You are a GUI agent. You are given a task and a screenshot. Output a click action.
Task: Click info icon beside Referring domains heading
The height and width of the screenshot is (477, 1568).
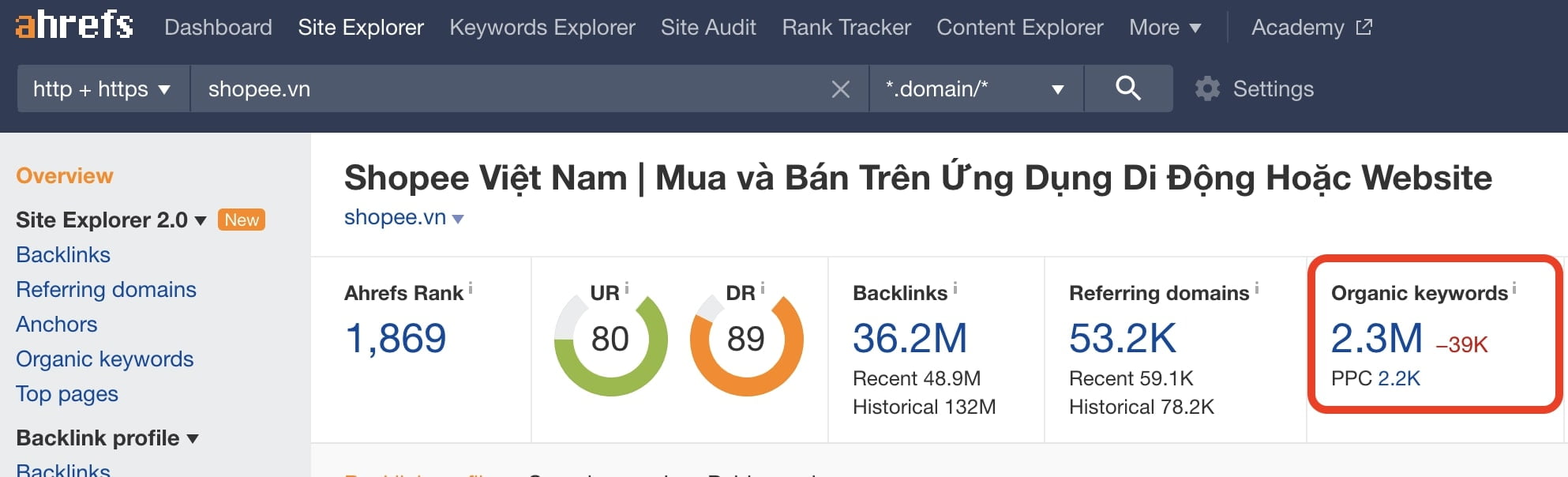pos(1257,288)
